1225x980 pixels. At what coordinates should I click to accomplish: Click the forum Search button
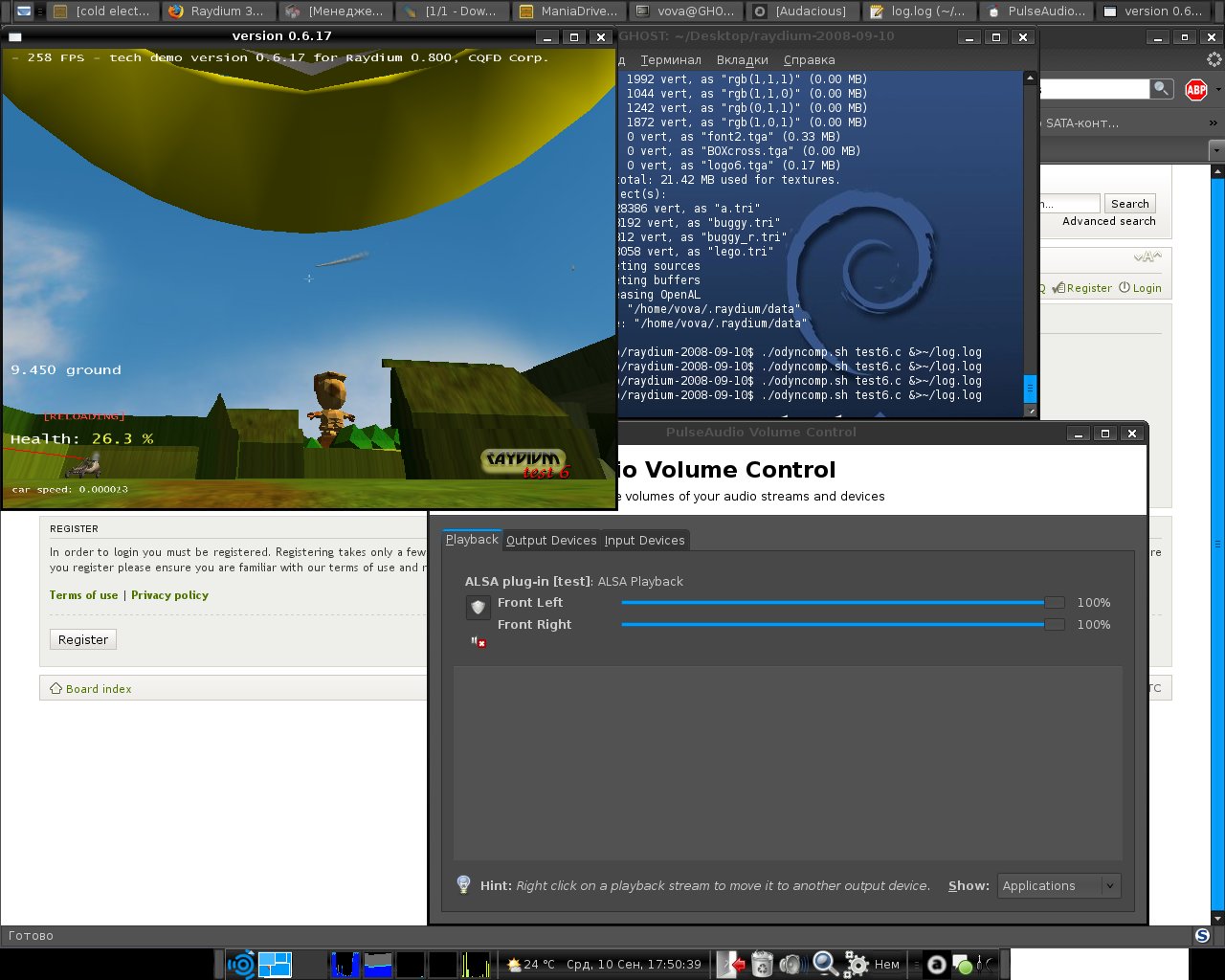pyautogui.click(x=1130, y=204)
